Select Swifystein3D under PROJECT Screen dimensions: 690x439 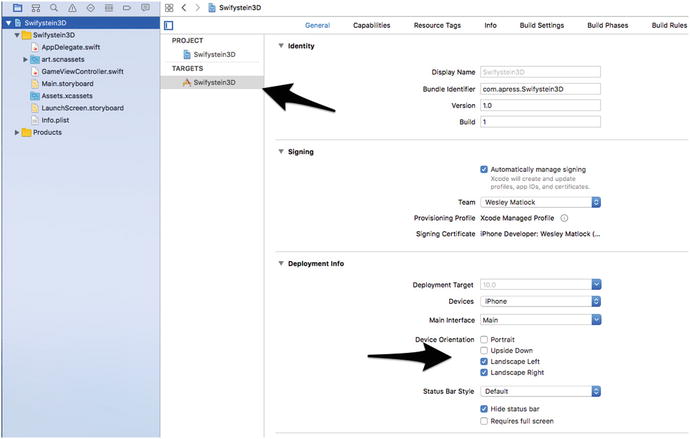tap(212, 55)
